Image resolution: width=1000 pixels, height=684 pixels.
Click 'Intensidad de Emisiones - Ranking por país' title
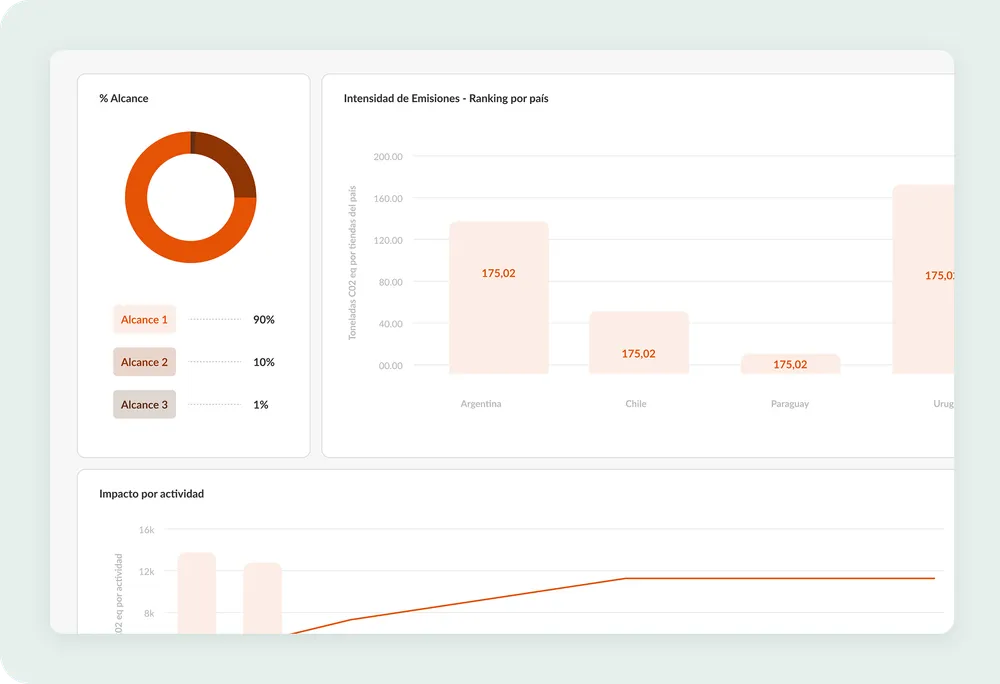pyautogui.click(x=445, y=99)
